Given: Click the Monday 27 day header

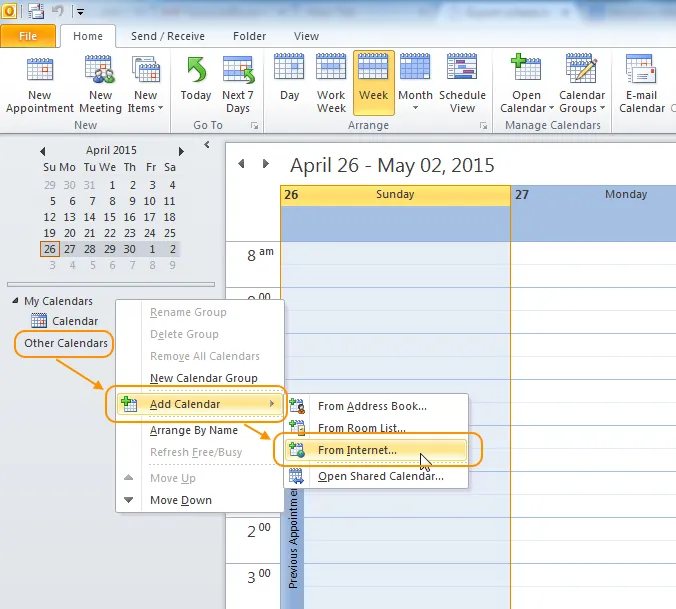Looking at the screenshot, I should pyautogui.click(x=594, y=195).
